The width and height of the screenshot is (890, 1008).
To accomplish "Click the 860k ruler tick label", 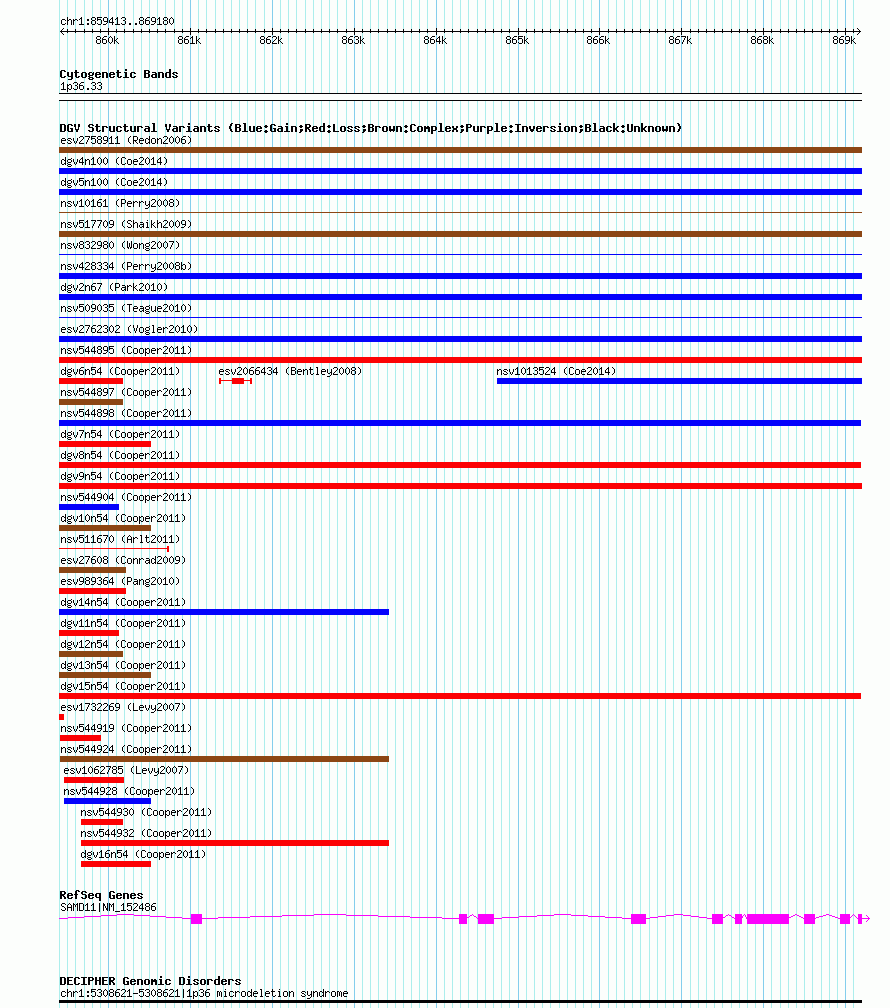I will coord(107,40).
